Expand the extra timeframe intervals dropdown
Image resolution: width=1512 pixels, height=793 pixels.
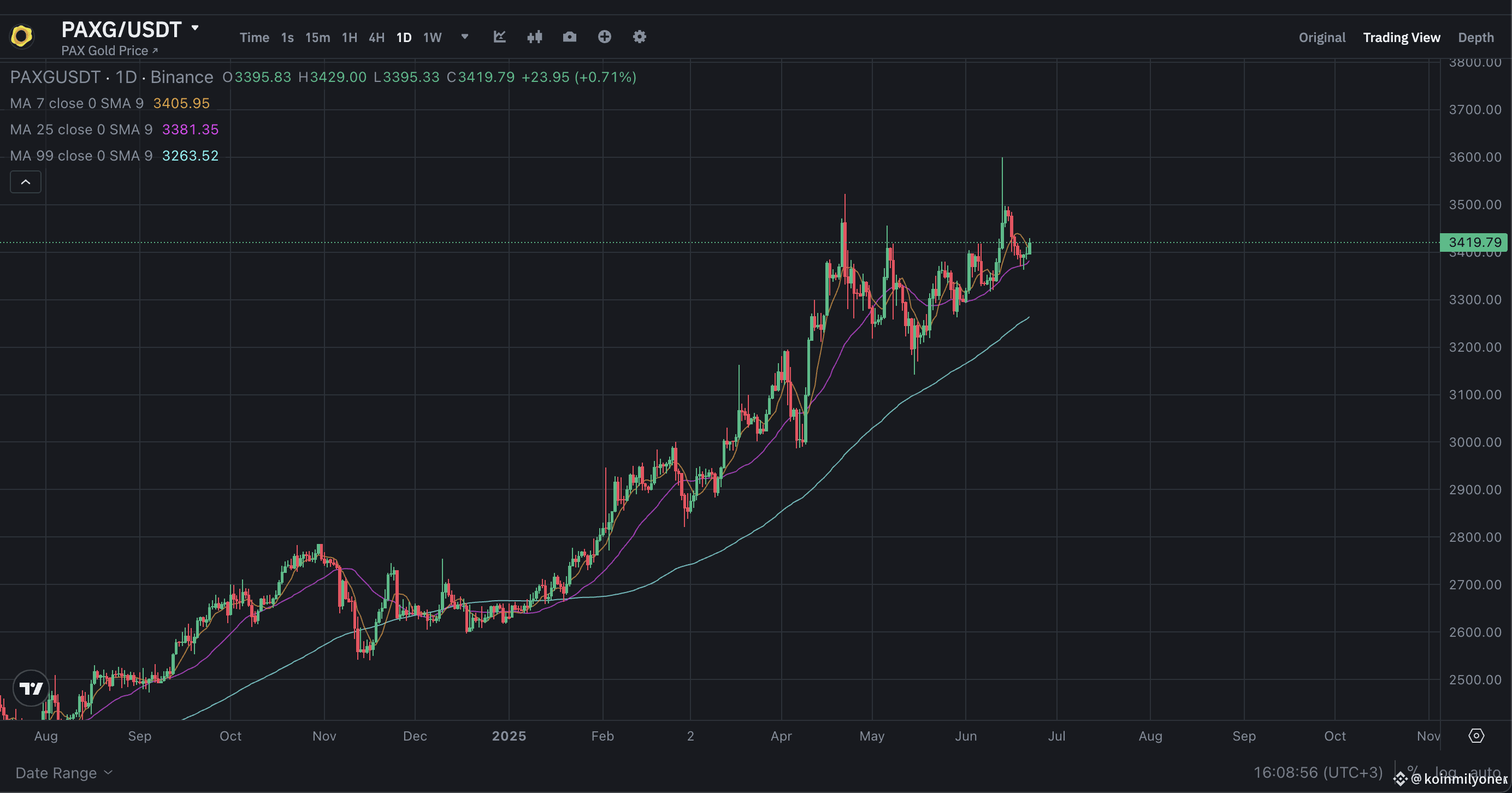coord(464,37)
